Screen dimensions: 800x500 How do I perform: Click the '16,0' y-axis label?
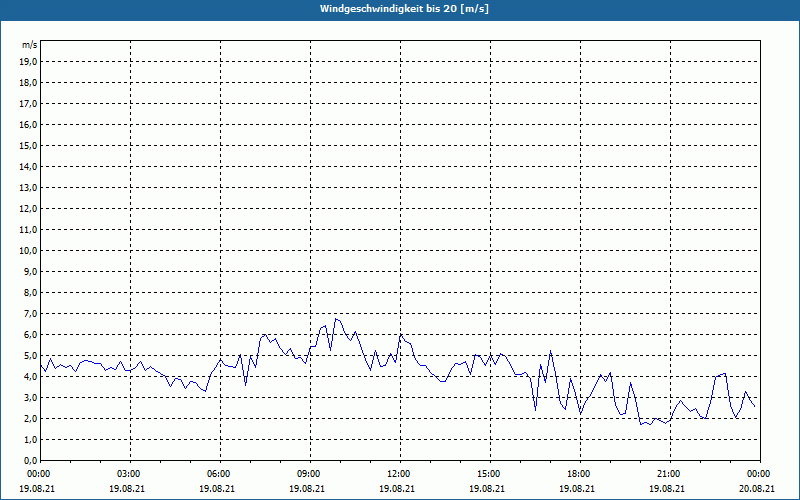coord(28,124)
